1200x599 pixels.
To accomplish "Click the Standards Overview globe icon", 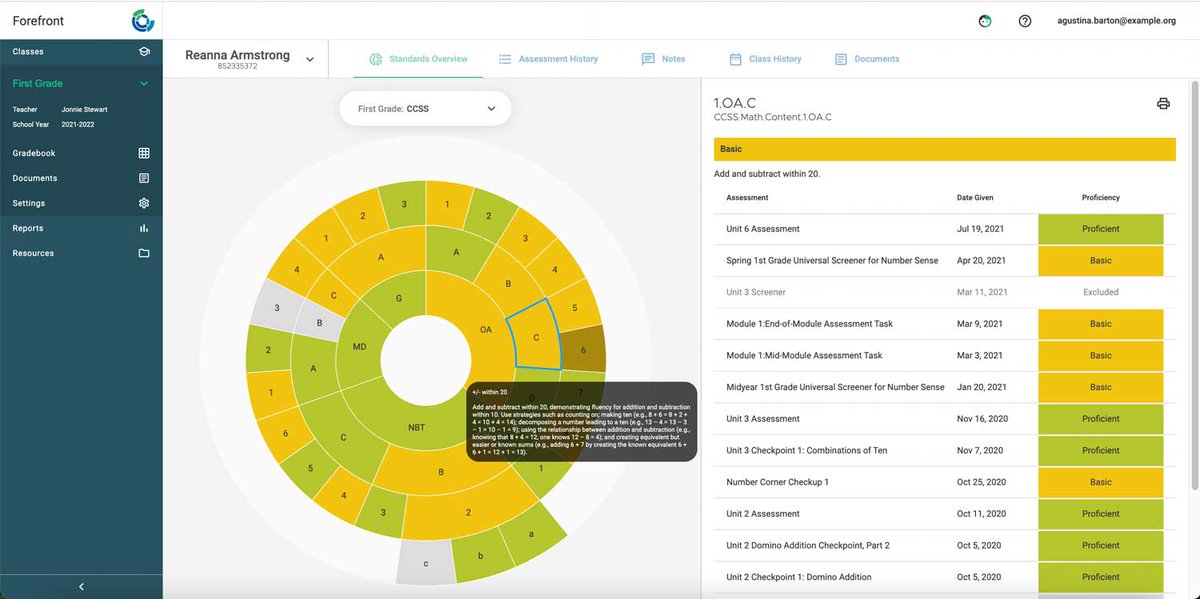I will point(376,59).
